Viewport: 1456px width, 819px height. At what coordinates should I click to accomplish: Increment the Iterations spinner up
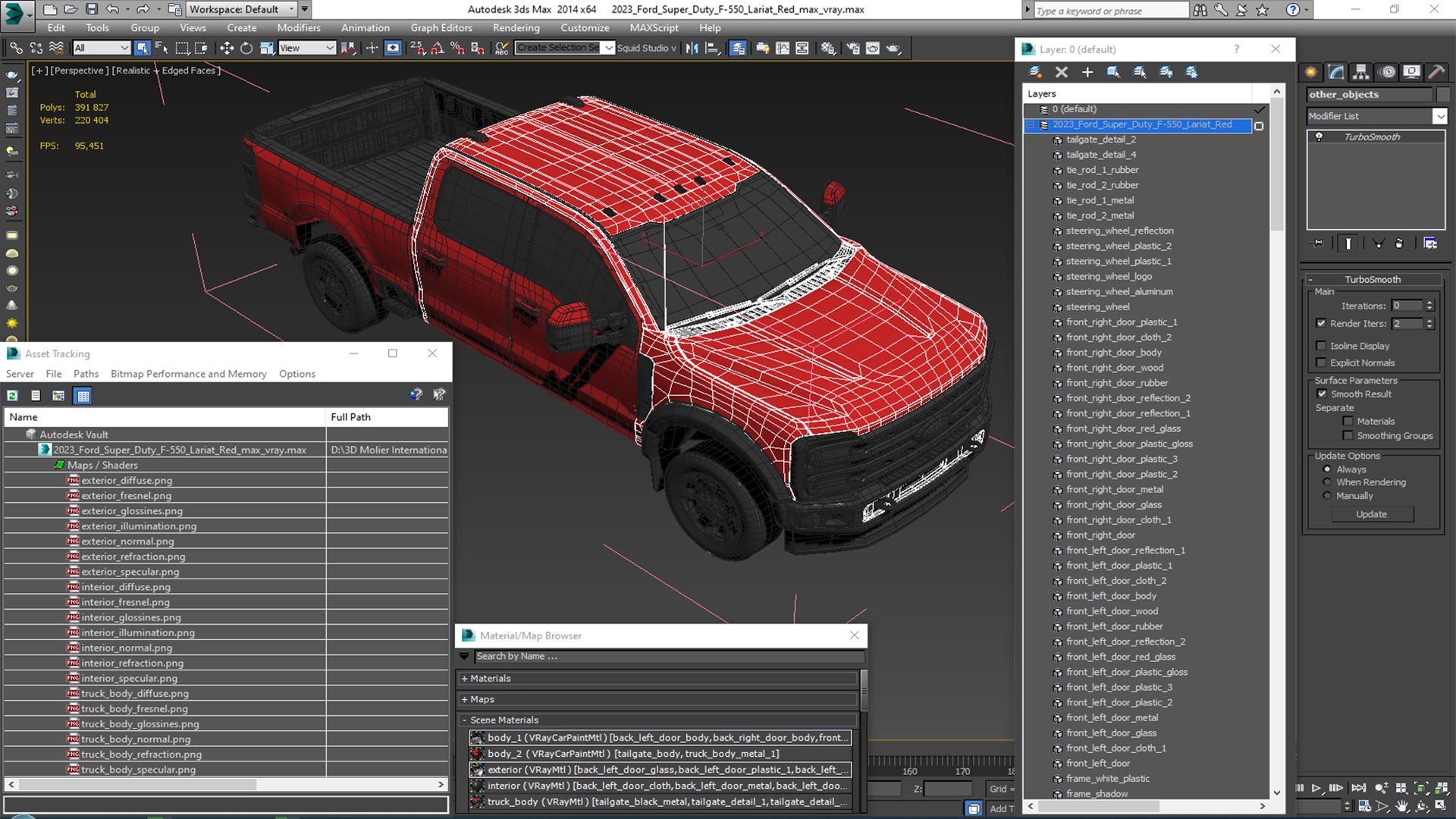point(1429,303)
